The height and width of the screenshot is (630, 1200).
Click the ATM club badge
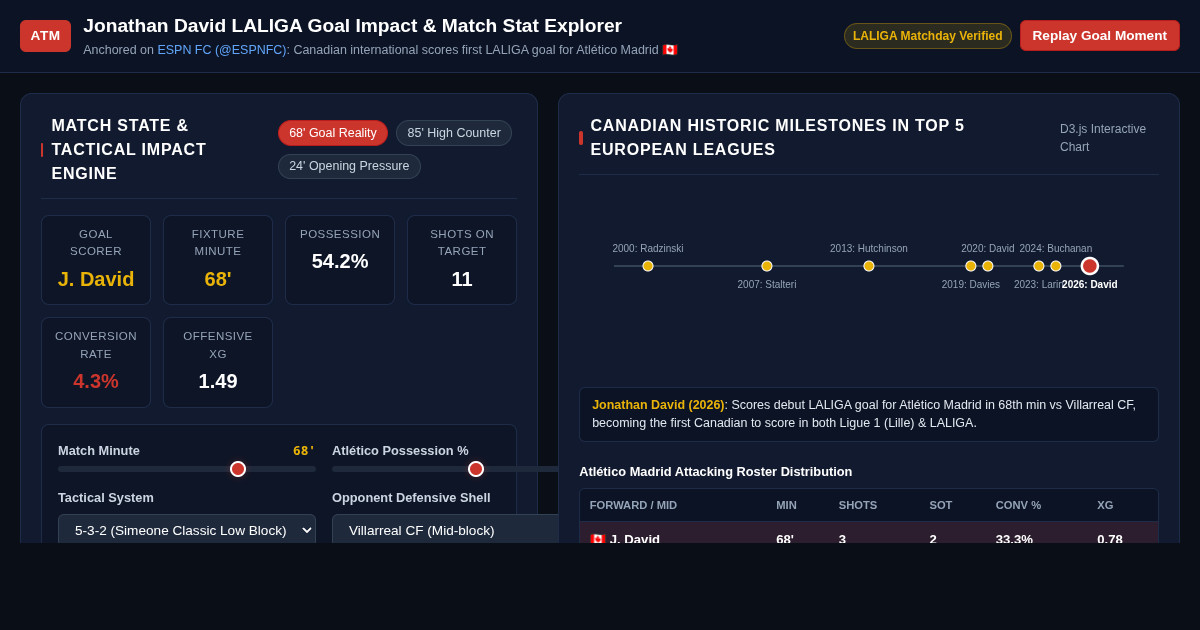pos(45,36)
